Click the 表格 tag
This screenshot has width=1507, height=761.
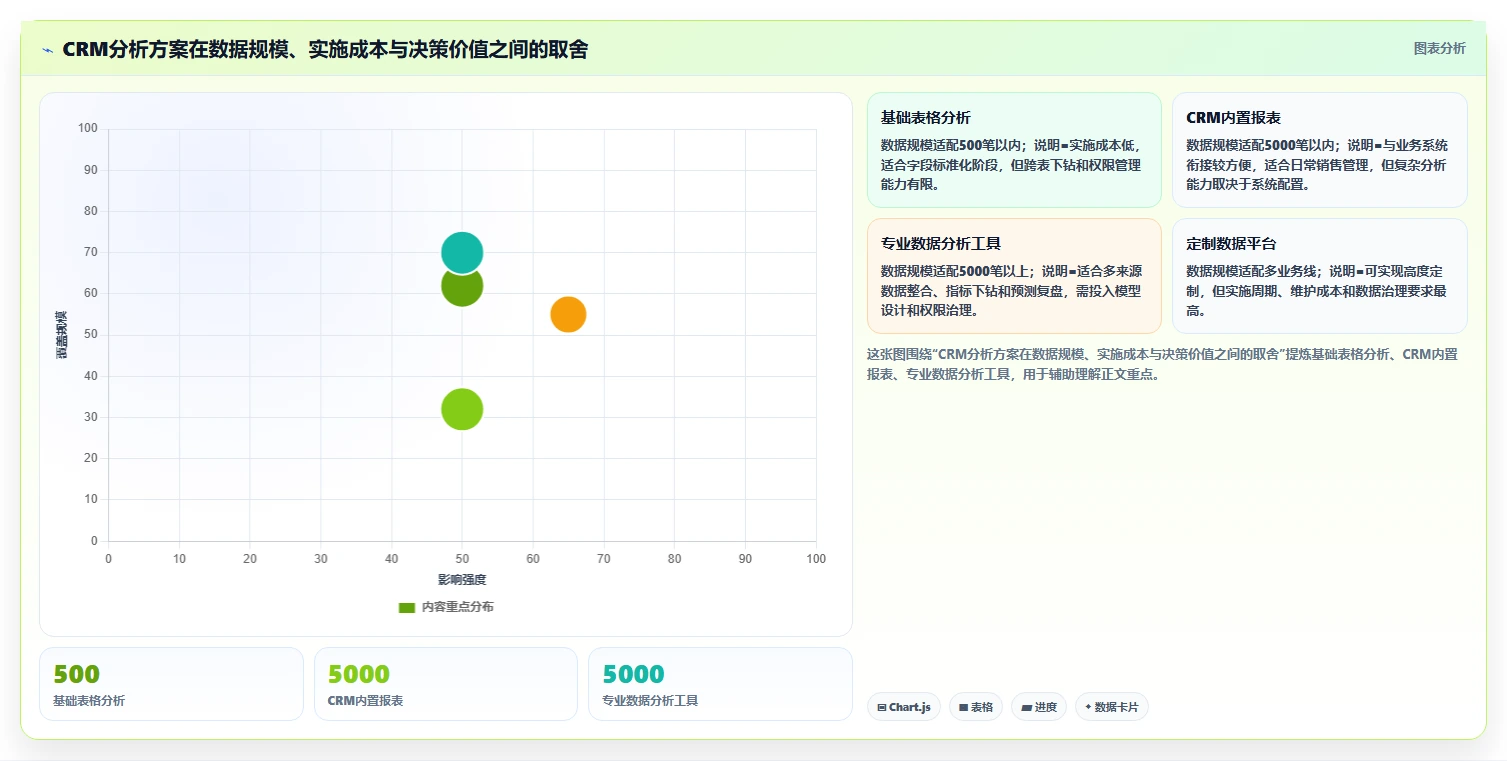tap(976, 707)
